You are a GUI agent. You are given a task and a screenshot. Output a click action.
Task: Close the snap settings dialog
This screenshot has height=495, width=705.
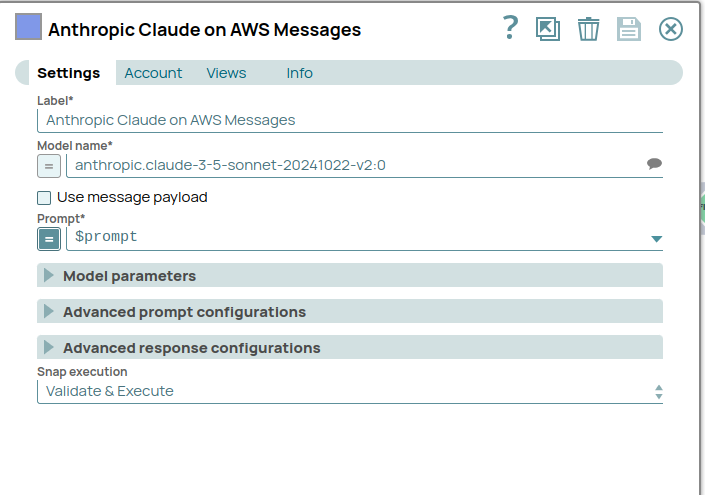[x=670, y=29]
